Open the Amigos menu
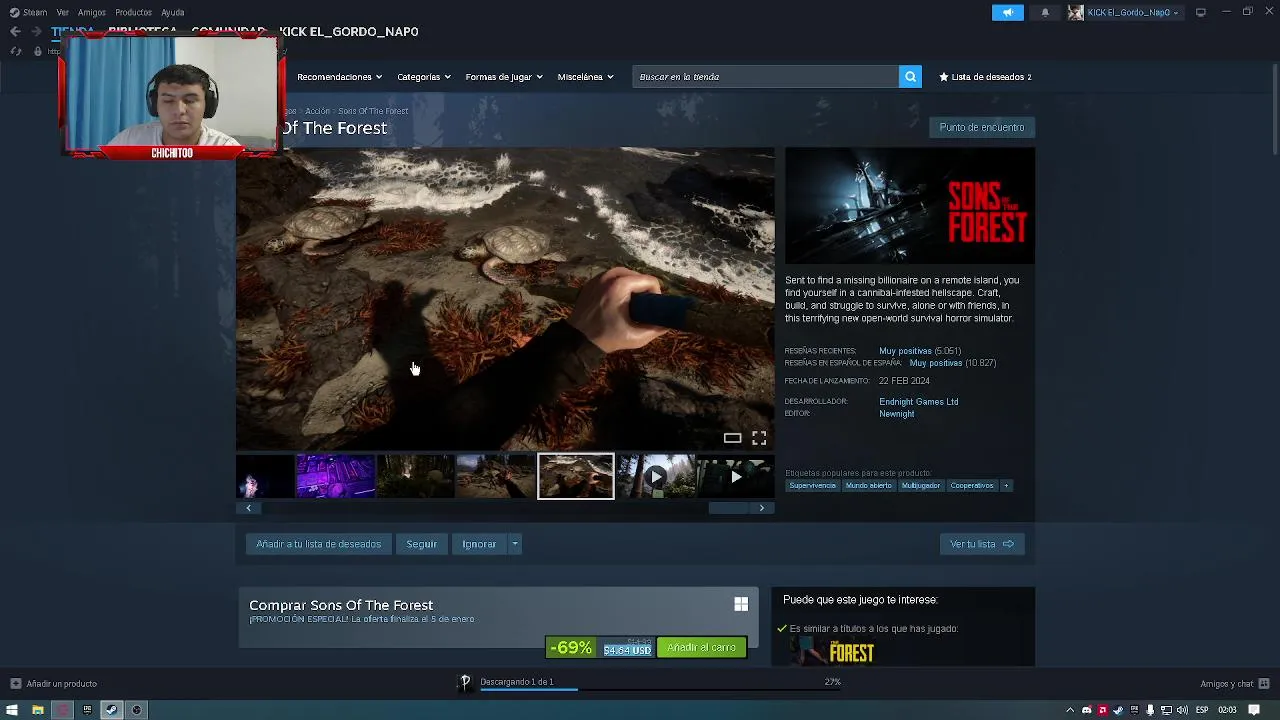1280x720 pixels. point(92,12)
